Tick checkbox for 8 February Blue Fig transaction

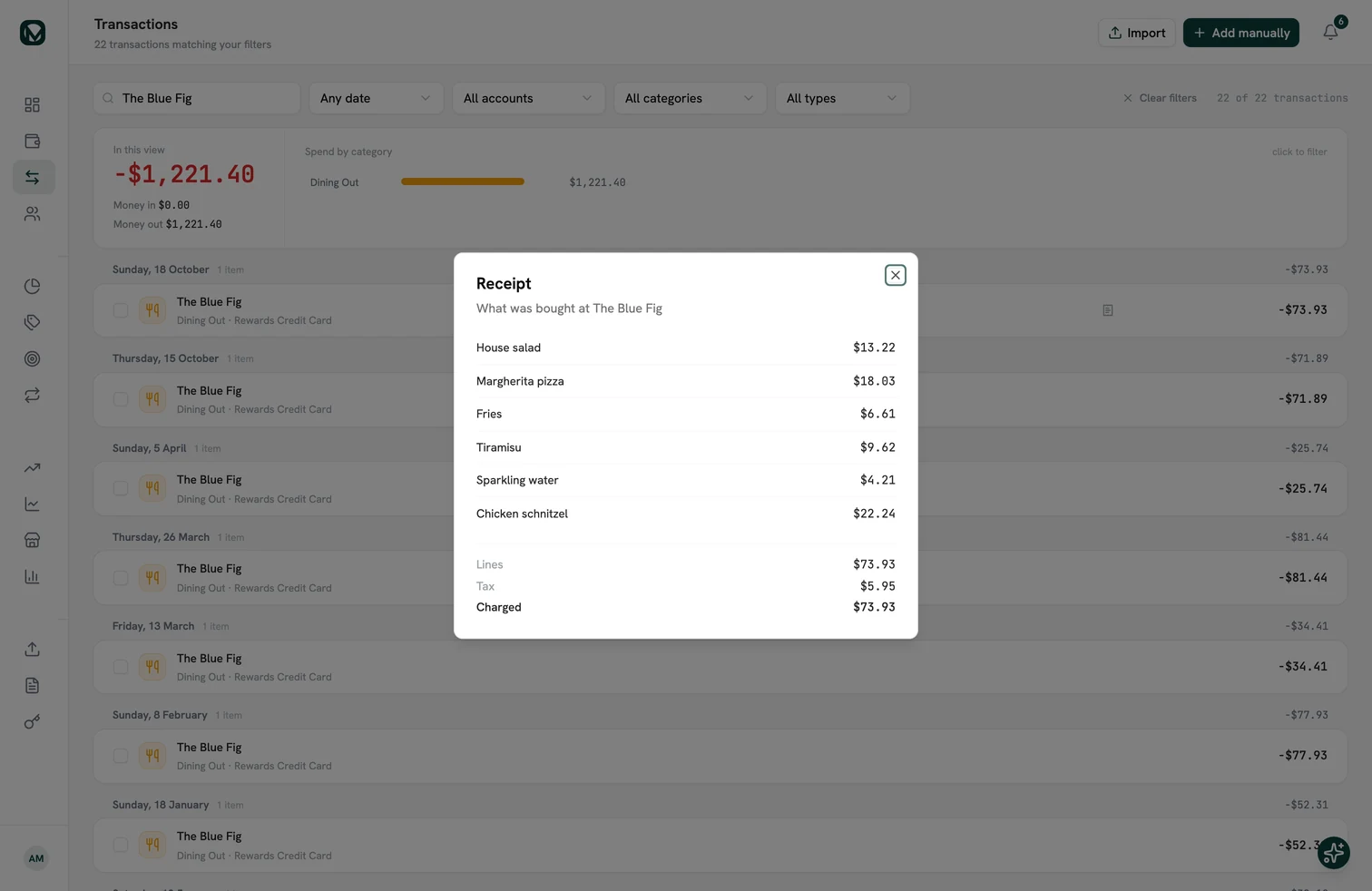point(121,756)
